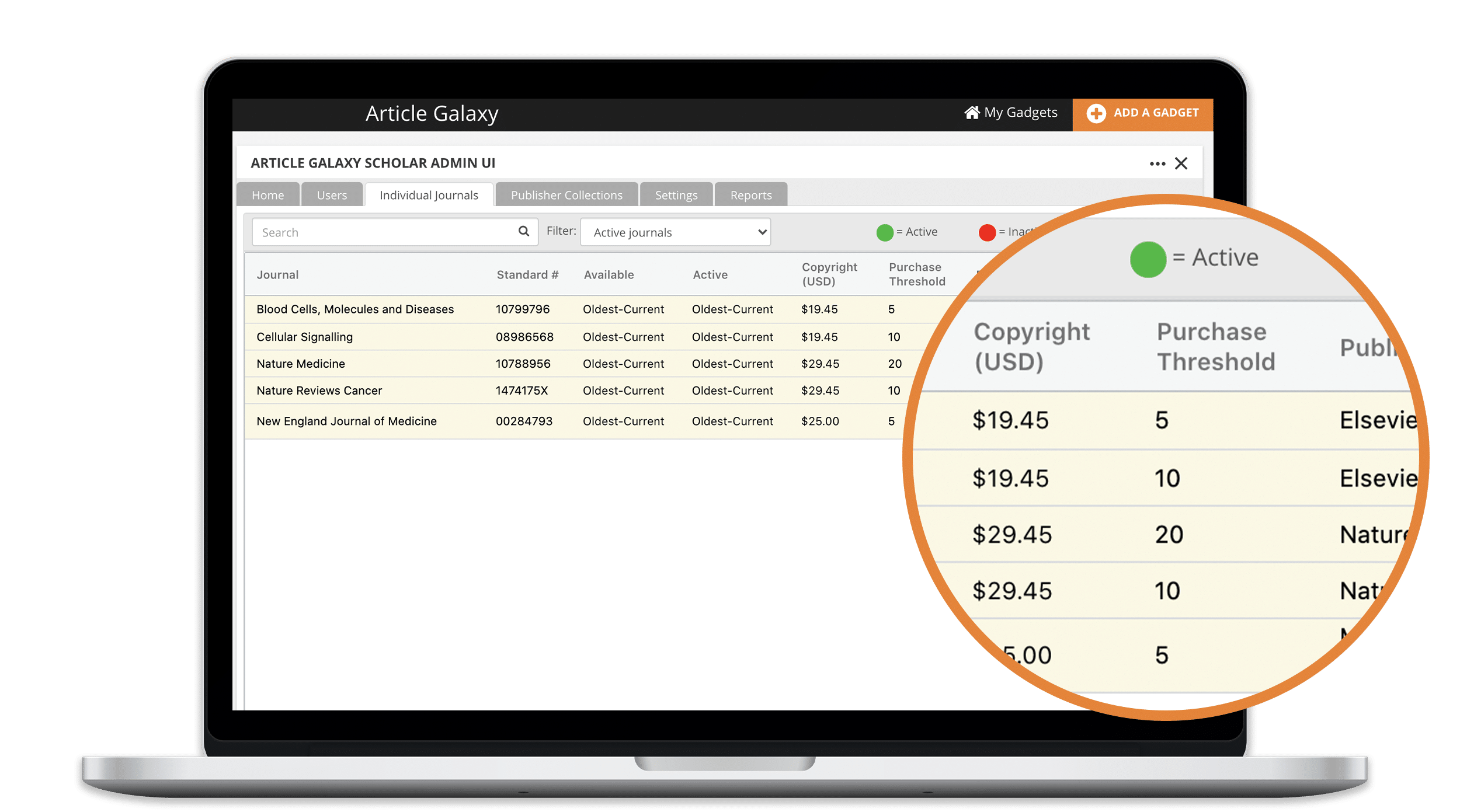Click the Active column header
Screen dimensions: 1460x812
[710, 275]
